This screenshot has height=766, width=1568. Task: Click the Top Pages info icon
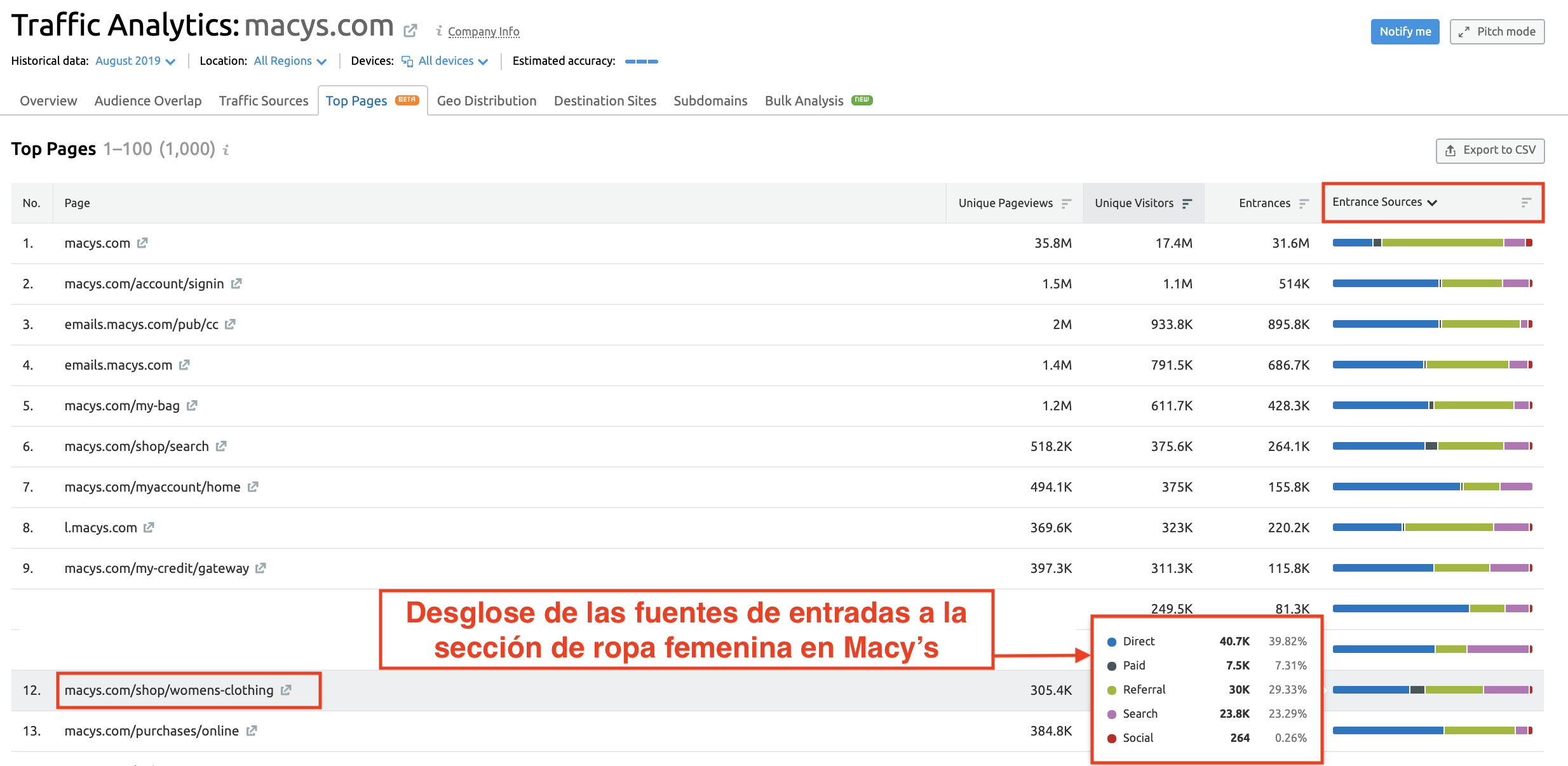[226, 150]
